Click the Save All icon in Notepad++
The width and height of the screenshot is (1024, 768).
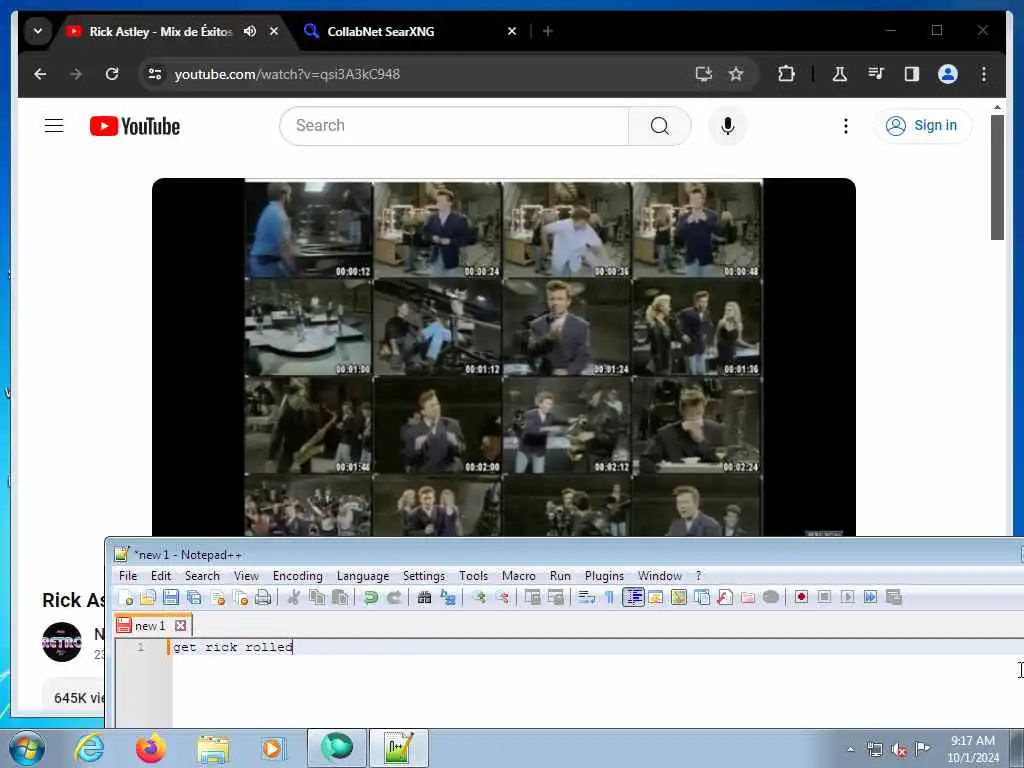(x=195, y=598)
